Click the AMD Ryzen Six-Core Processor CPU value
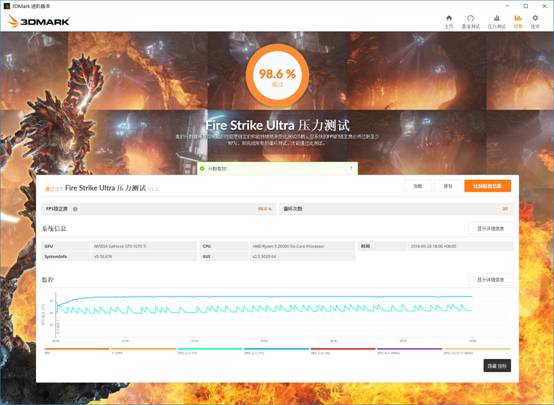 tap(288, 246)
